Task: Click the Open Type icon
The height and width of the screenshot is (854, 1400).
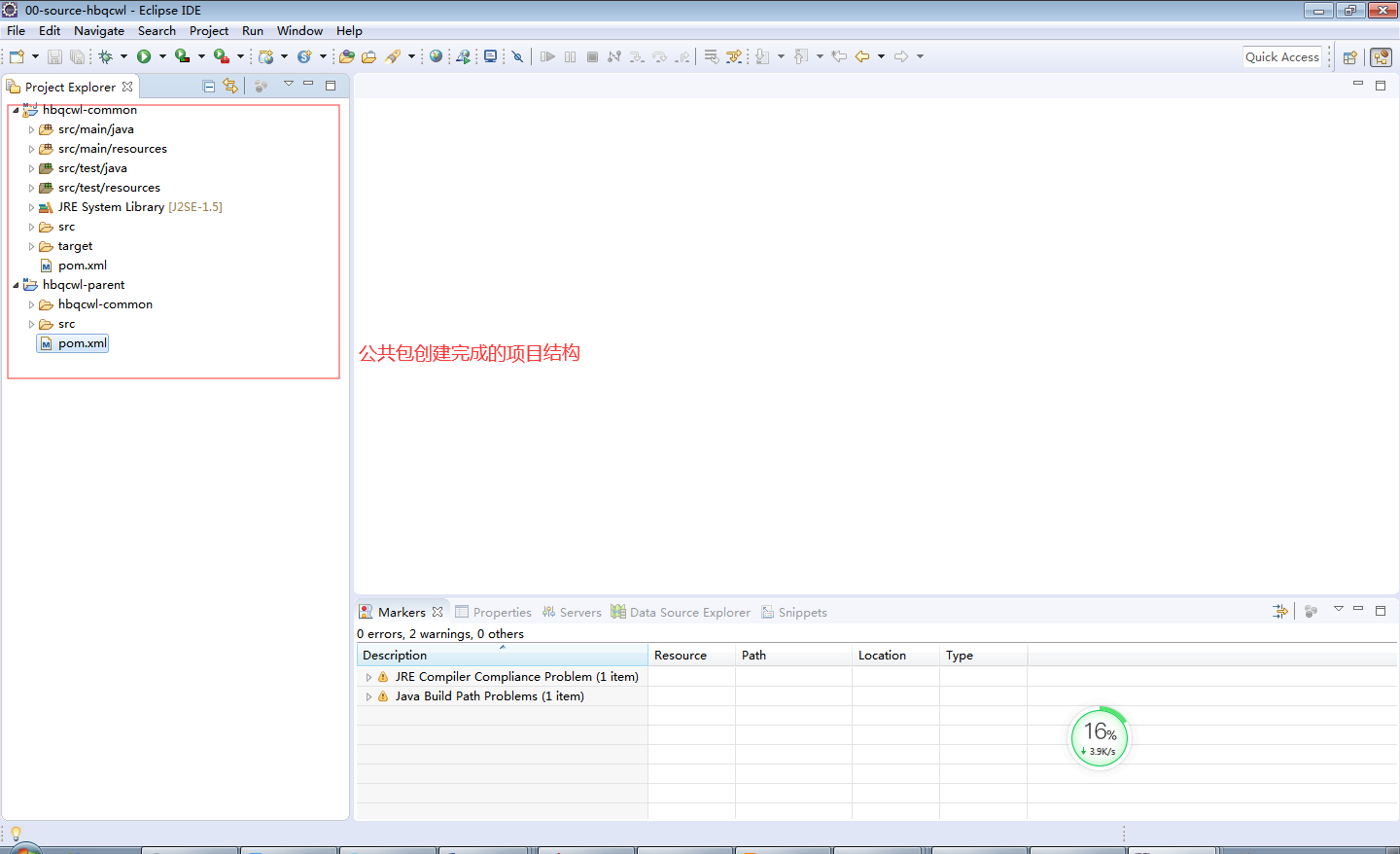Action: (x=346, y=56)
